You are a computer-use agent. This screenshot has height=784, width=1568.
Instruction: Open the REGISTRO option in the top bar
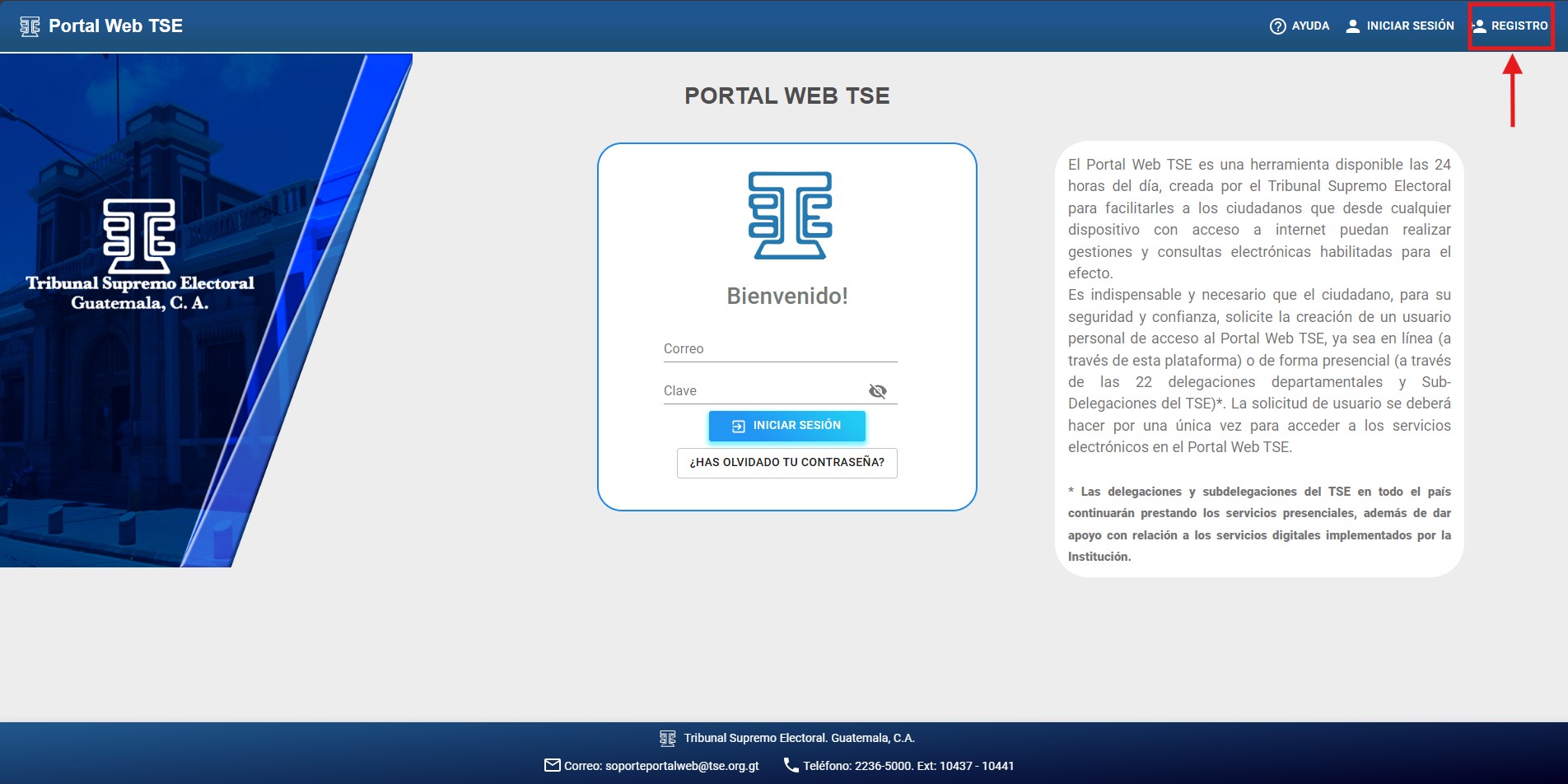click(x=1510, y=26)
